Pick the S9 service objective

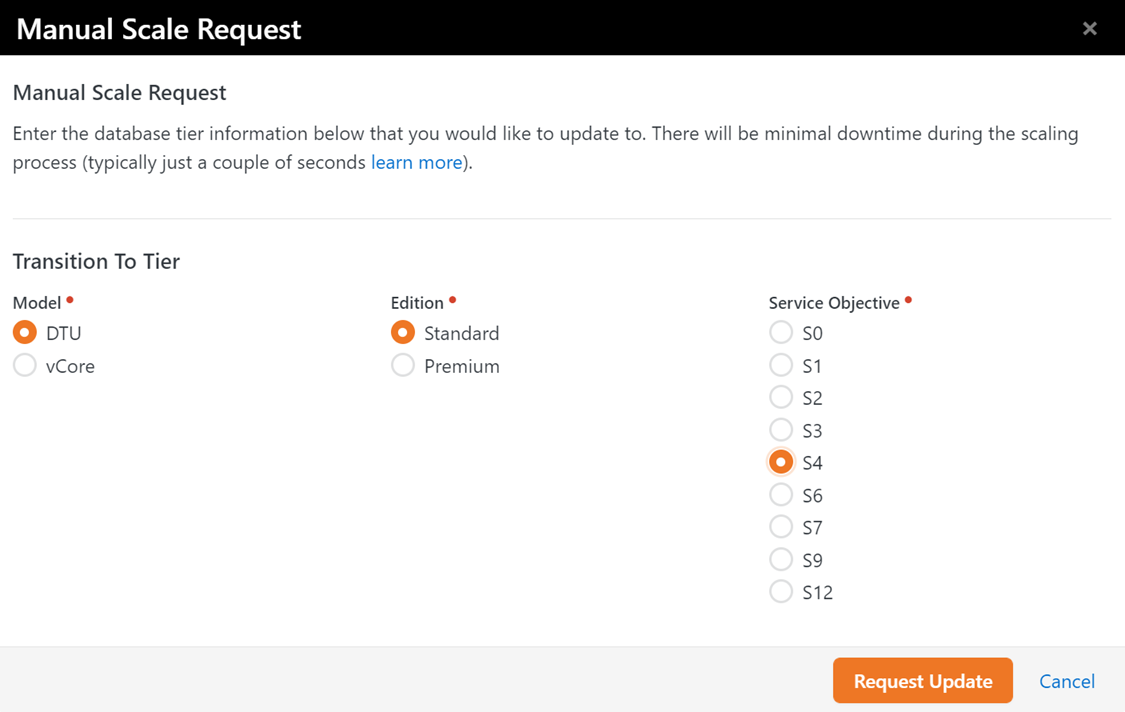[781, 559]
